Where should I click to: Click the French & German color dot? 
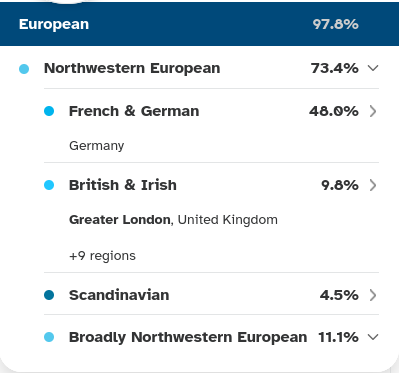click(49, 111)
